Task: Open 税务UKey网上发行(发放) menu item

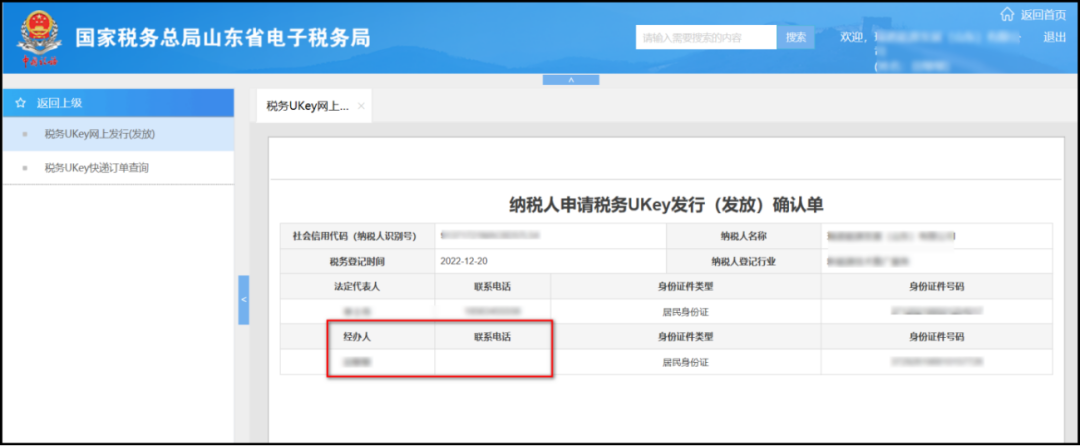Action: coord(118,134)
